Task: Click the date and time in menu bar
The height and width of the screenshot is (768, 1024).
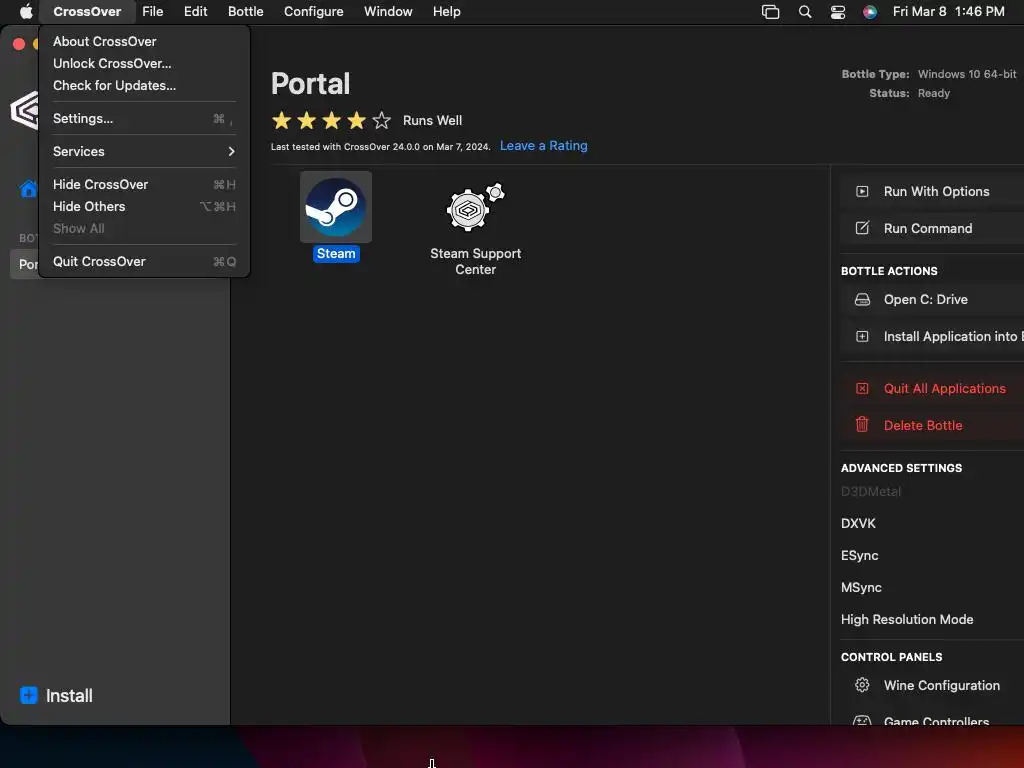Action: point(948,12)
